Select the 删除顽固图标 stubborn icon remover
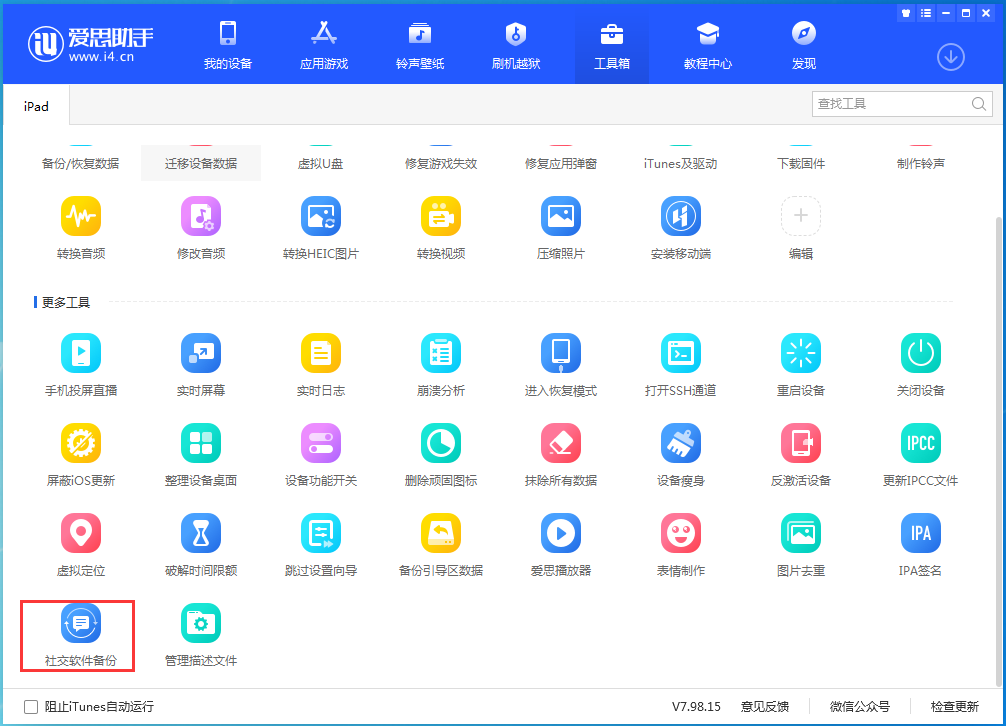 tap(440, 453)
